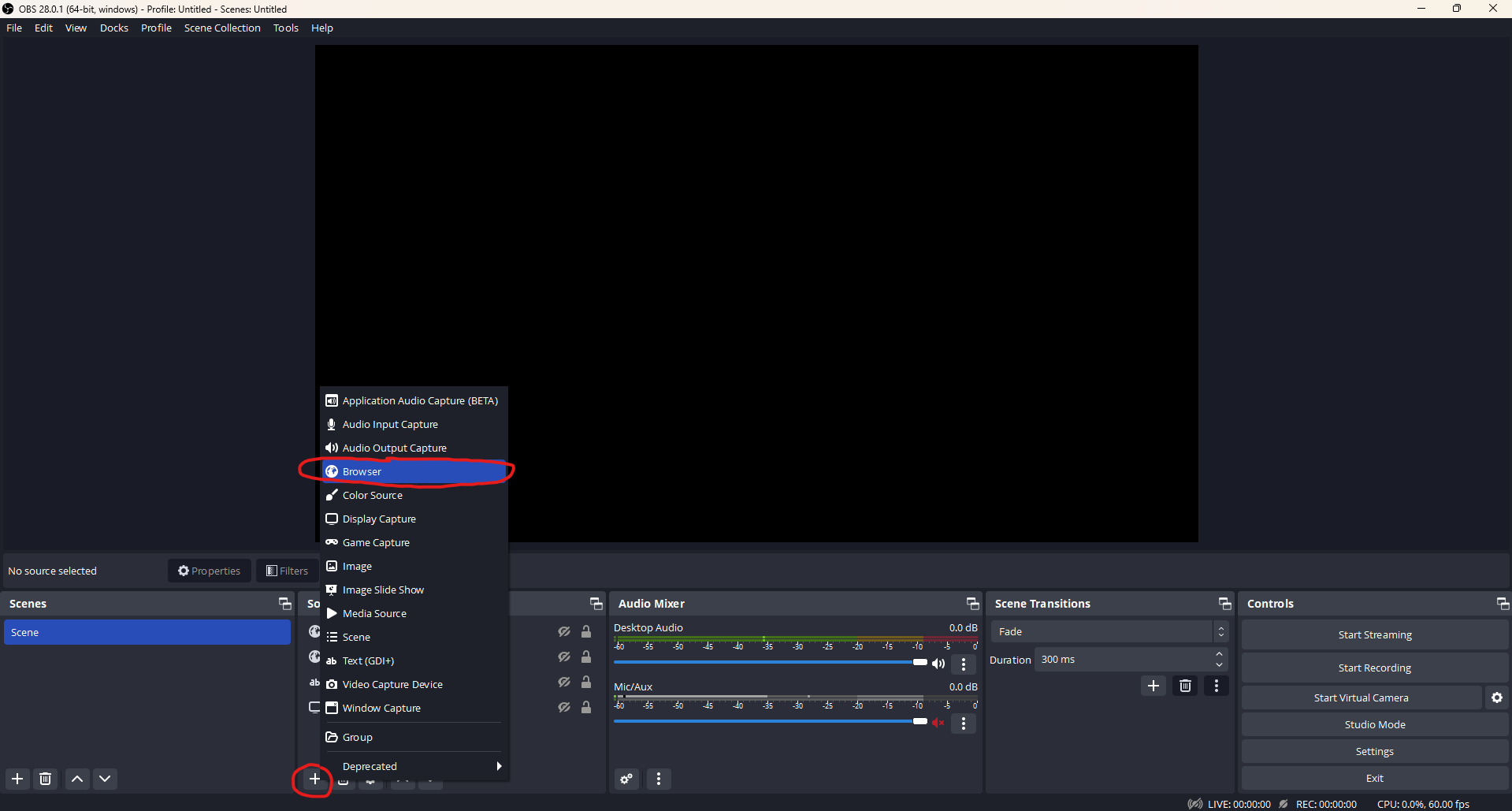1512x811 pixels.
Task: Toggle lock on the display source row
Action: pyautogui.click(x=586, y=707)
